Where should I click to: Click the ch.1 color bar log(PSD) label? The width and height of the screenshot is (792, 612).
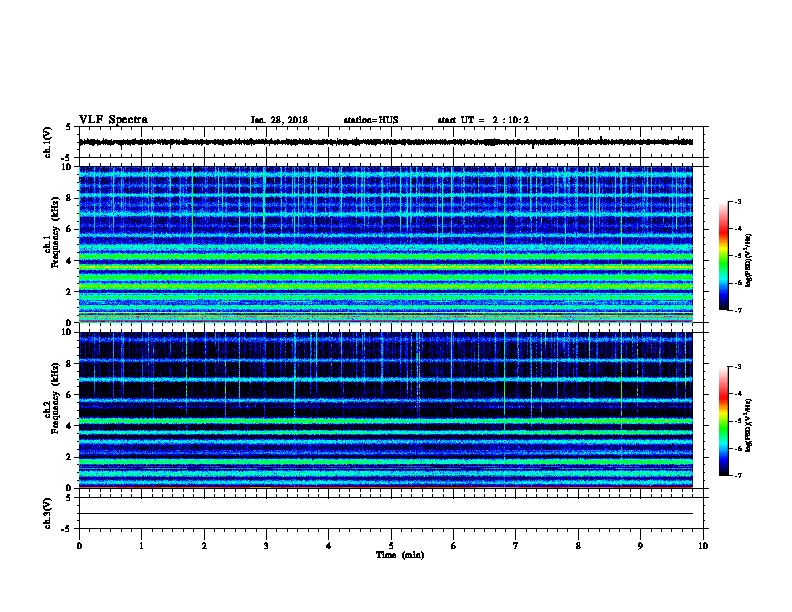point(748,261)
